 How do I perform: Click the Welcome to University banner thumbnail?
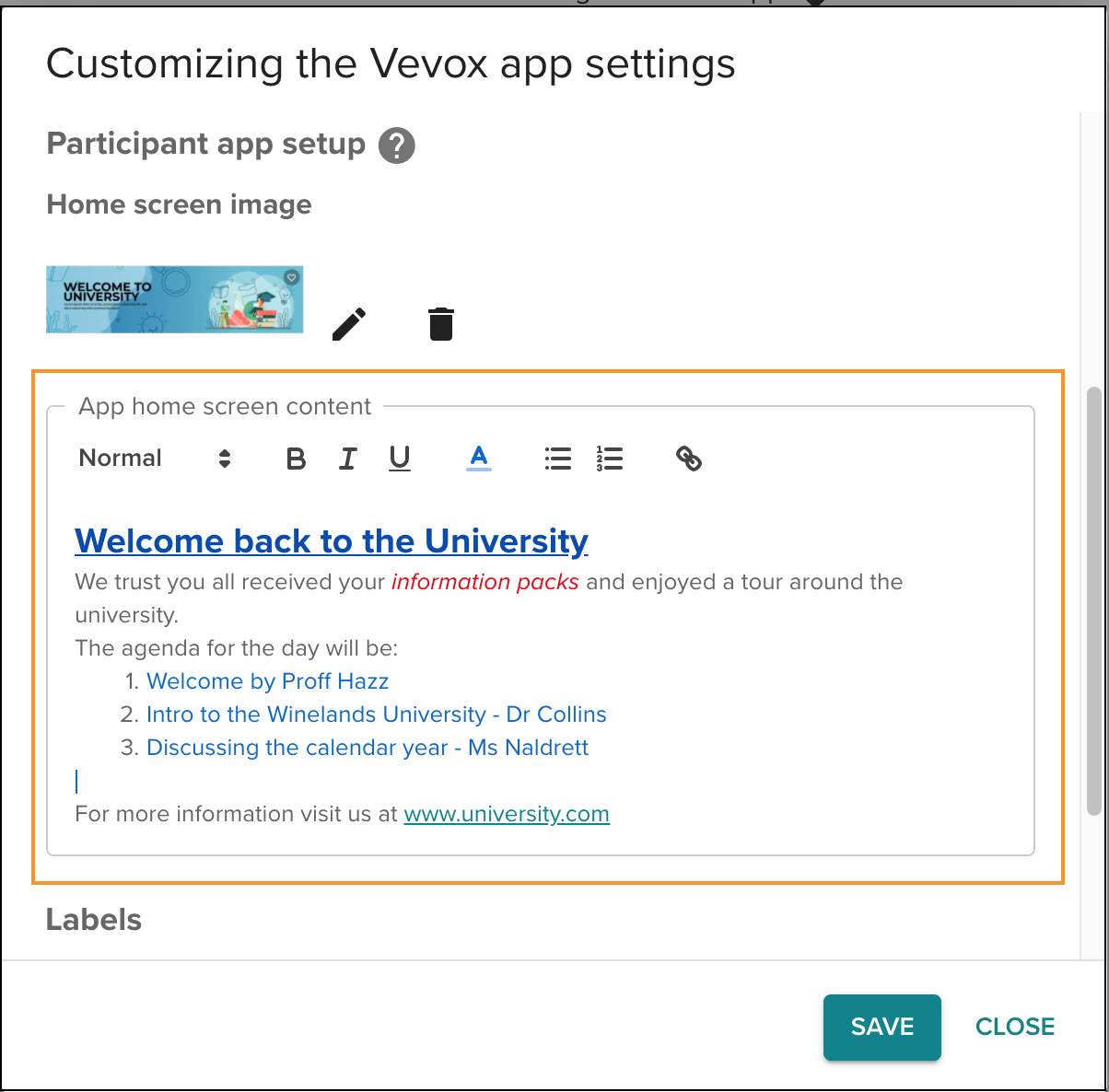(174, 298)
